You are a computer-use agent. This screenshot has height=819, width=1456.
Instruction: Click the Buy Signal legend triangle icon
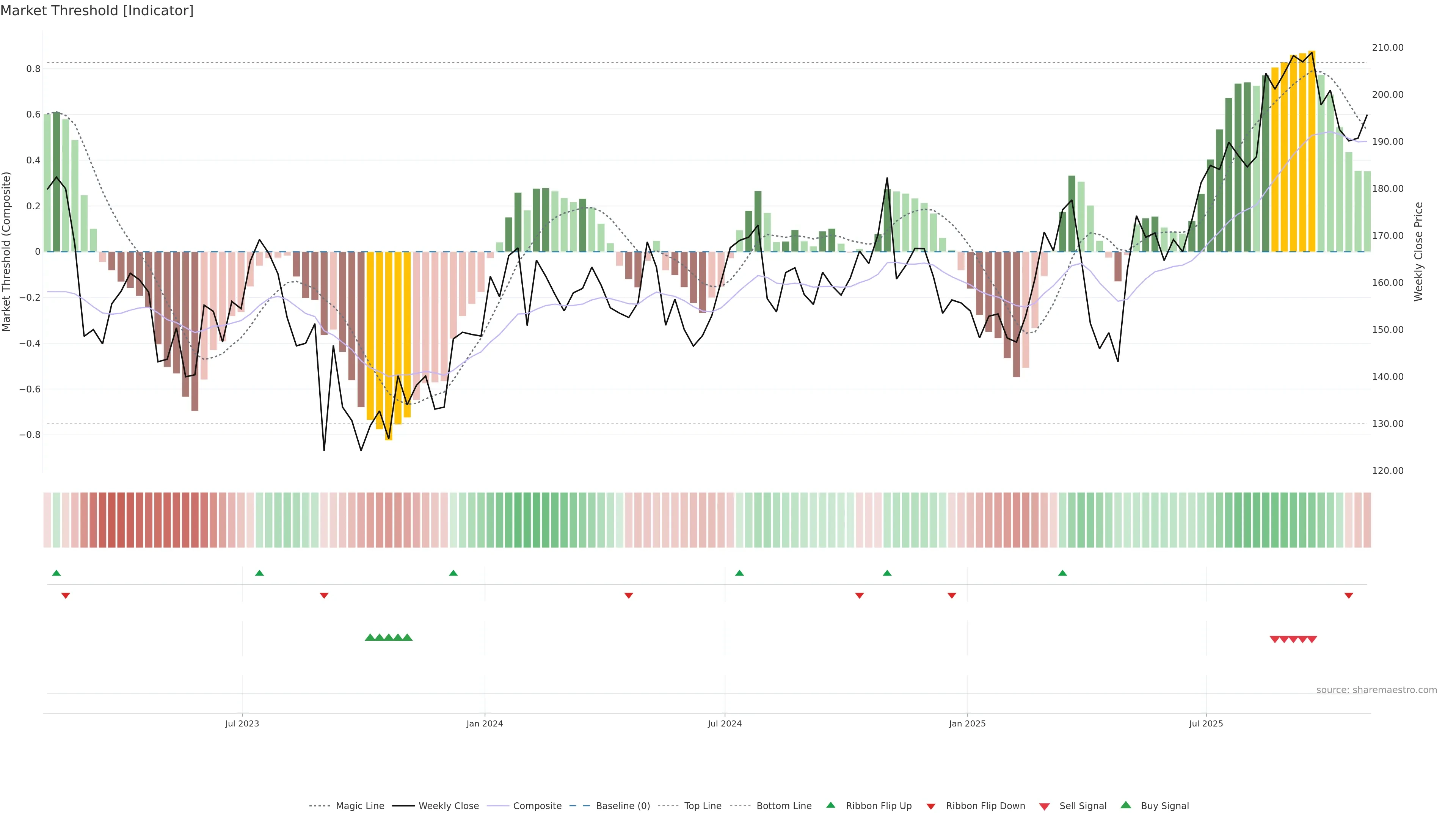pyautogui.click(x=1125, y=805)
